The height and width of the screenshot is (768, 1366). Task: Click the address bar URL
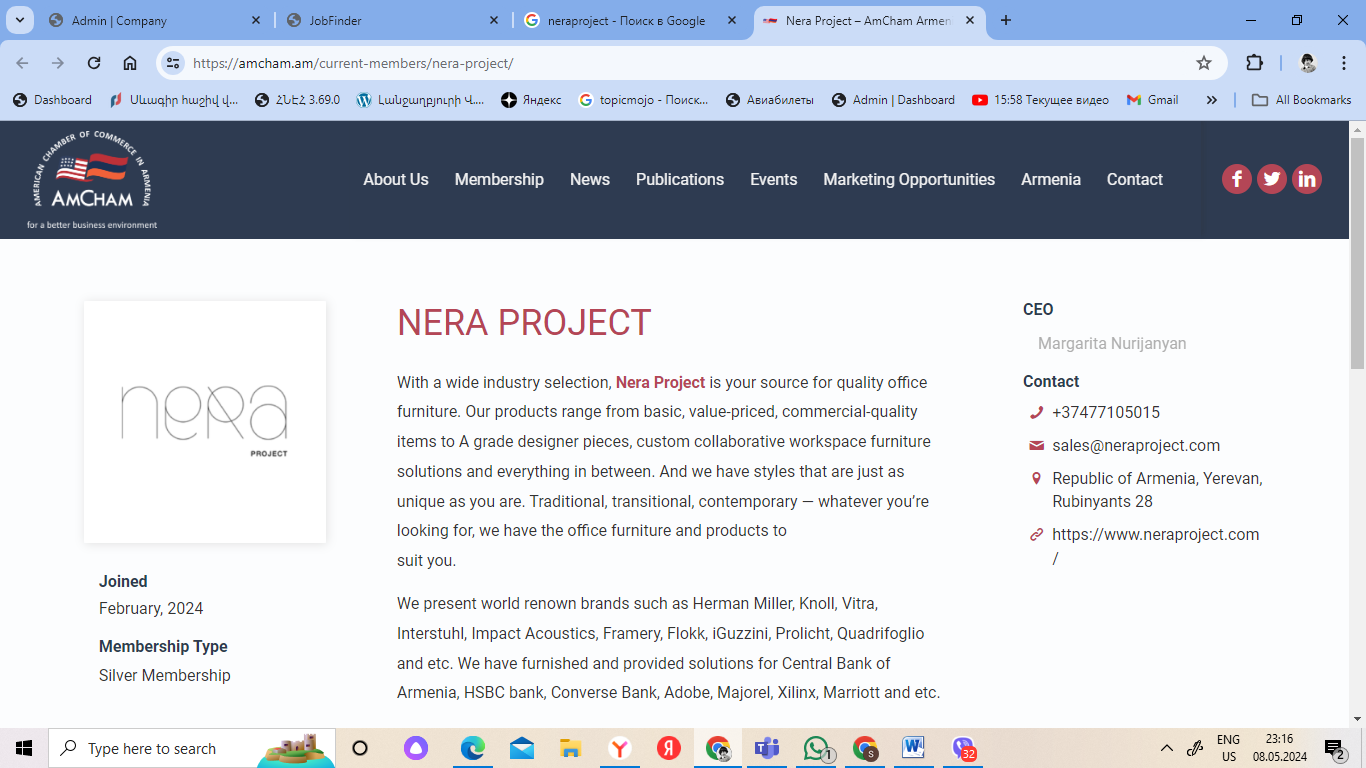click(x=353, y=63)
